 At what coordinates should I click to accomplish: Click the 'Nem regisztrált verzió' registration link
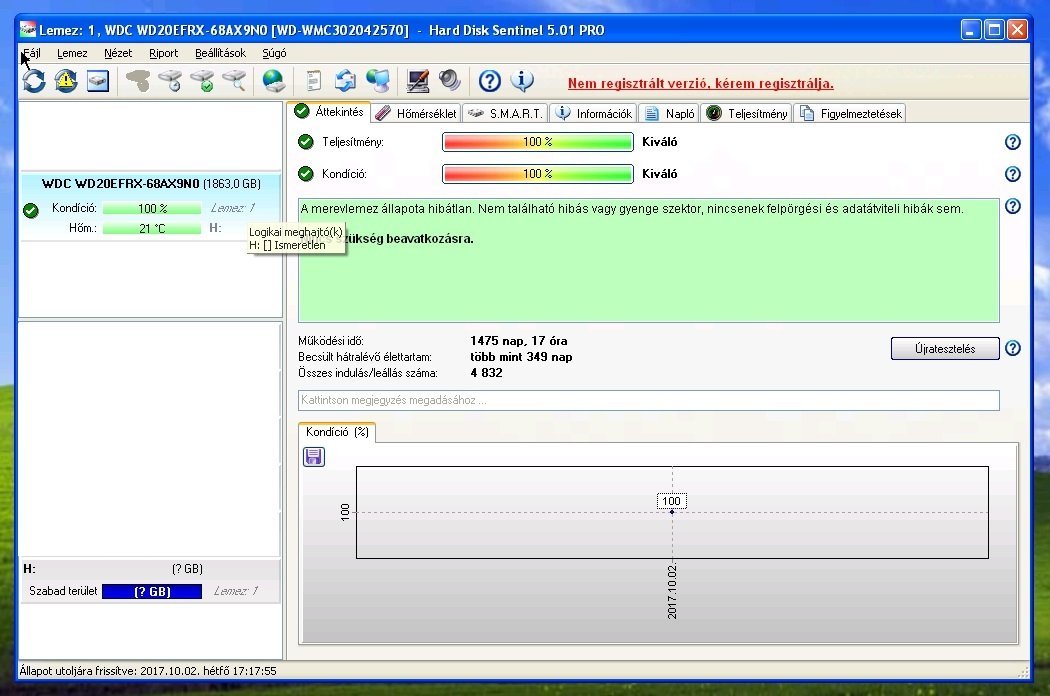[x=700, y=84]
